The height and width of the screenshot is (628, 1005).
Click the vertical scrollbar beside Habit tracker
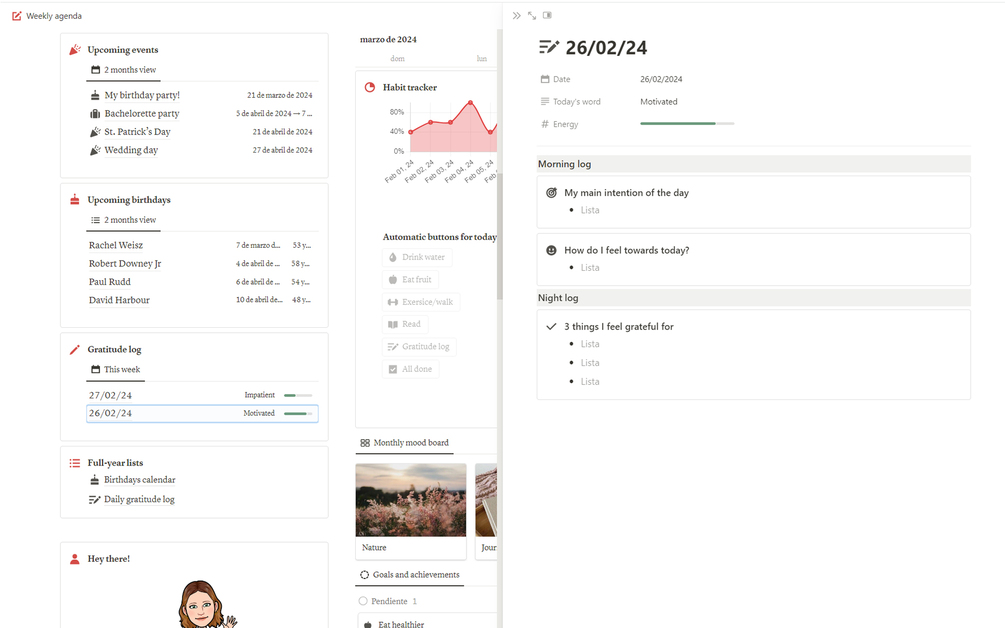(x=499, y=236)
